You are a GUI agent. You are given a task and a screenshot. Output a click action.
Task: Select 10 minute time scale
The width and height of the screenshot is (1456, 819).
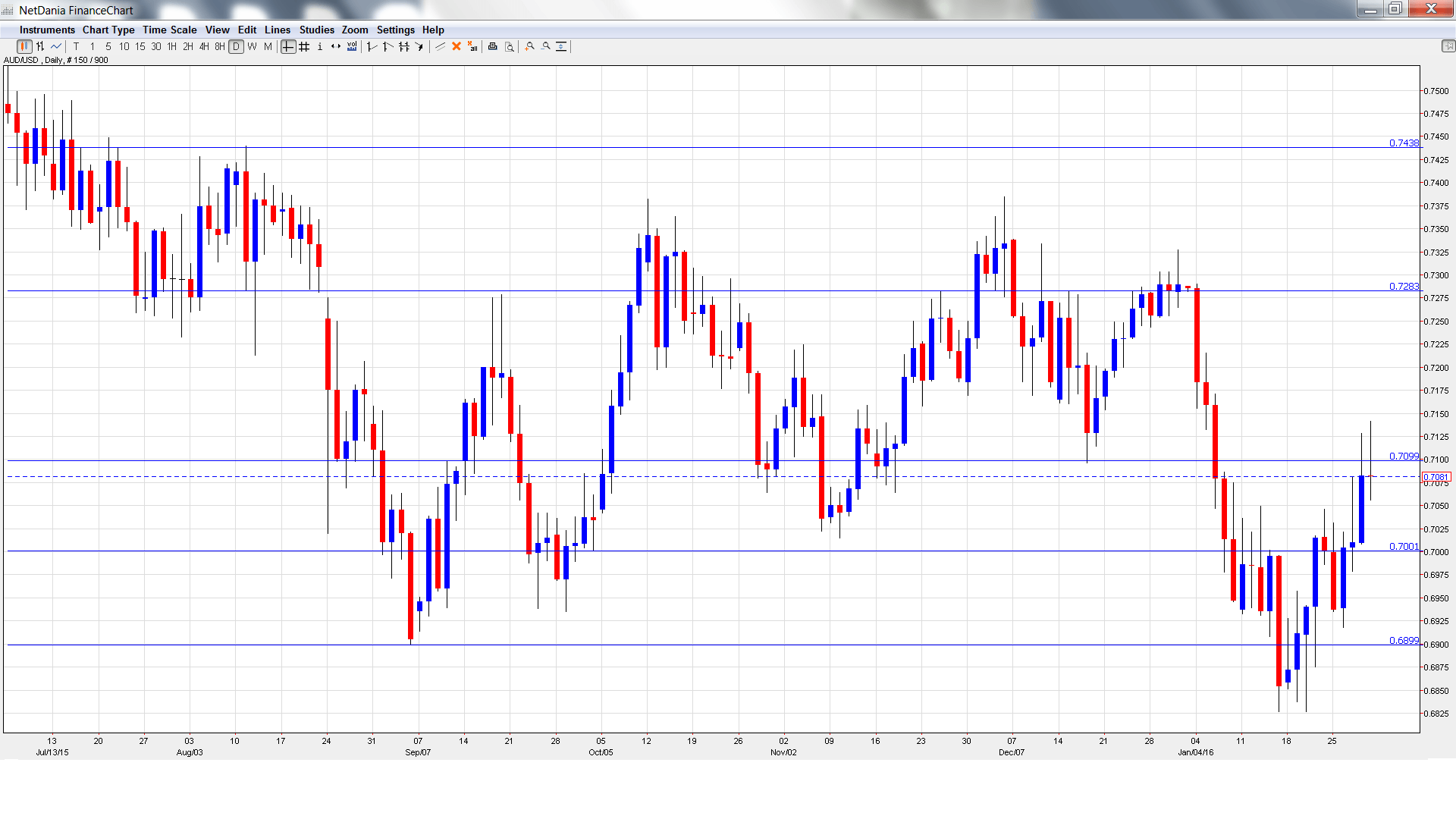(124, 47)
